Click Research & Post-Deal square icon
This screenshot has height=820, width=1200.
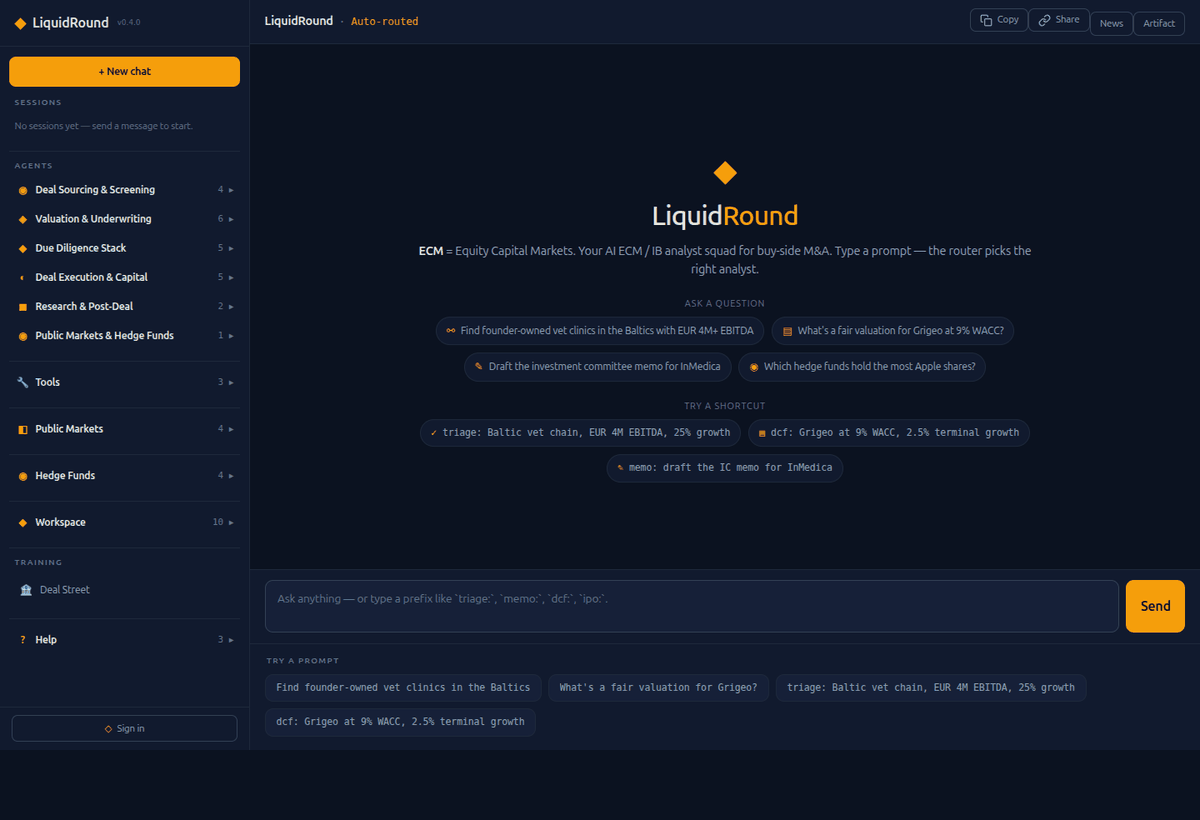[23, 306]
